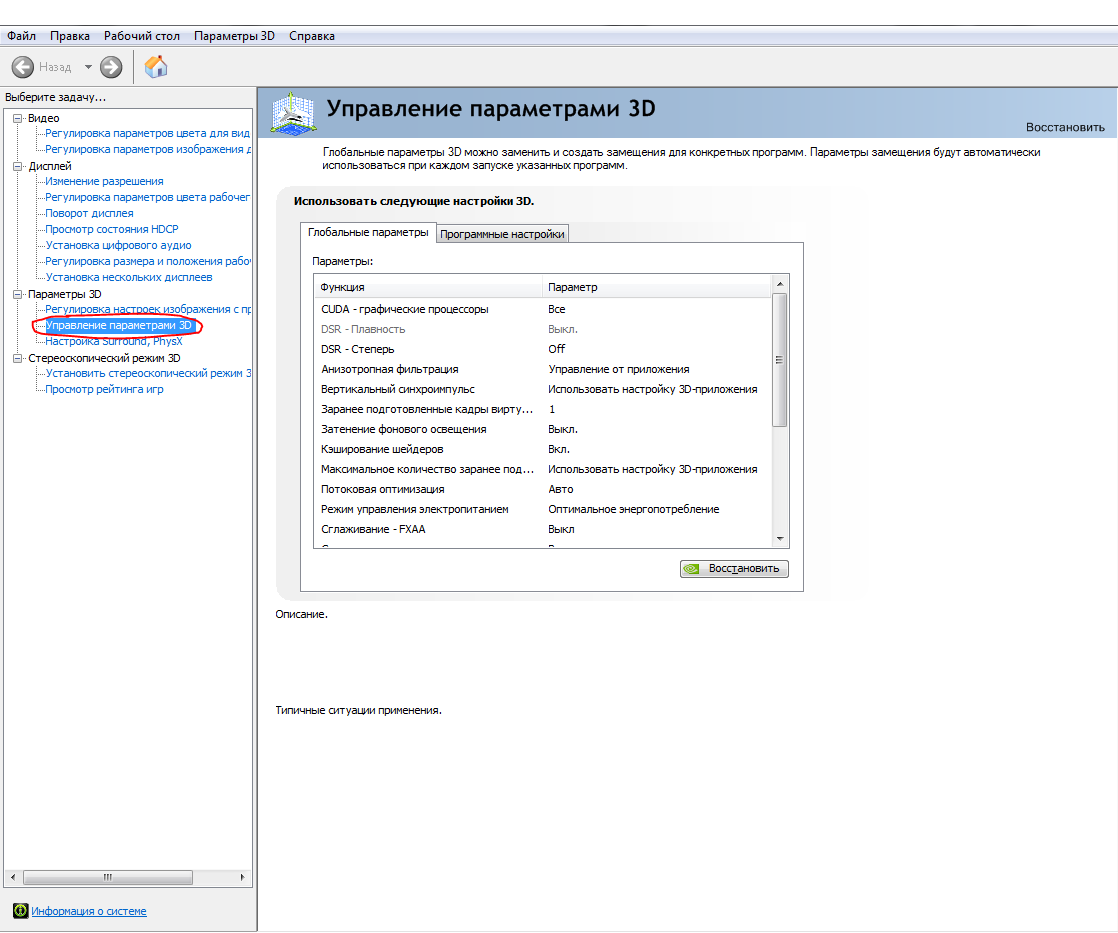Select Затенение фонового освещения row

pos(543,429)
